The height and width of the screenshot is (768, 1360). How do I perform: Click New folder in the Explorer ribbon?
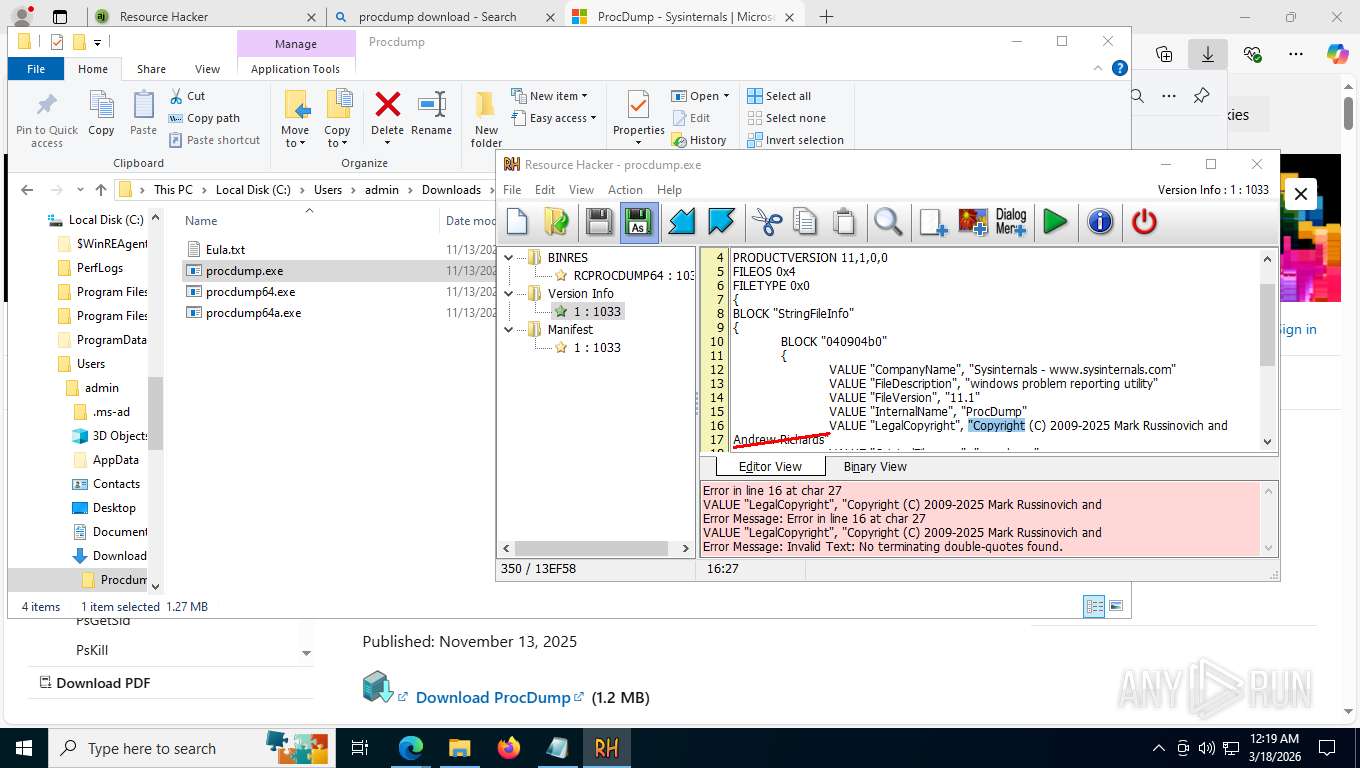point(486,120)
